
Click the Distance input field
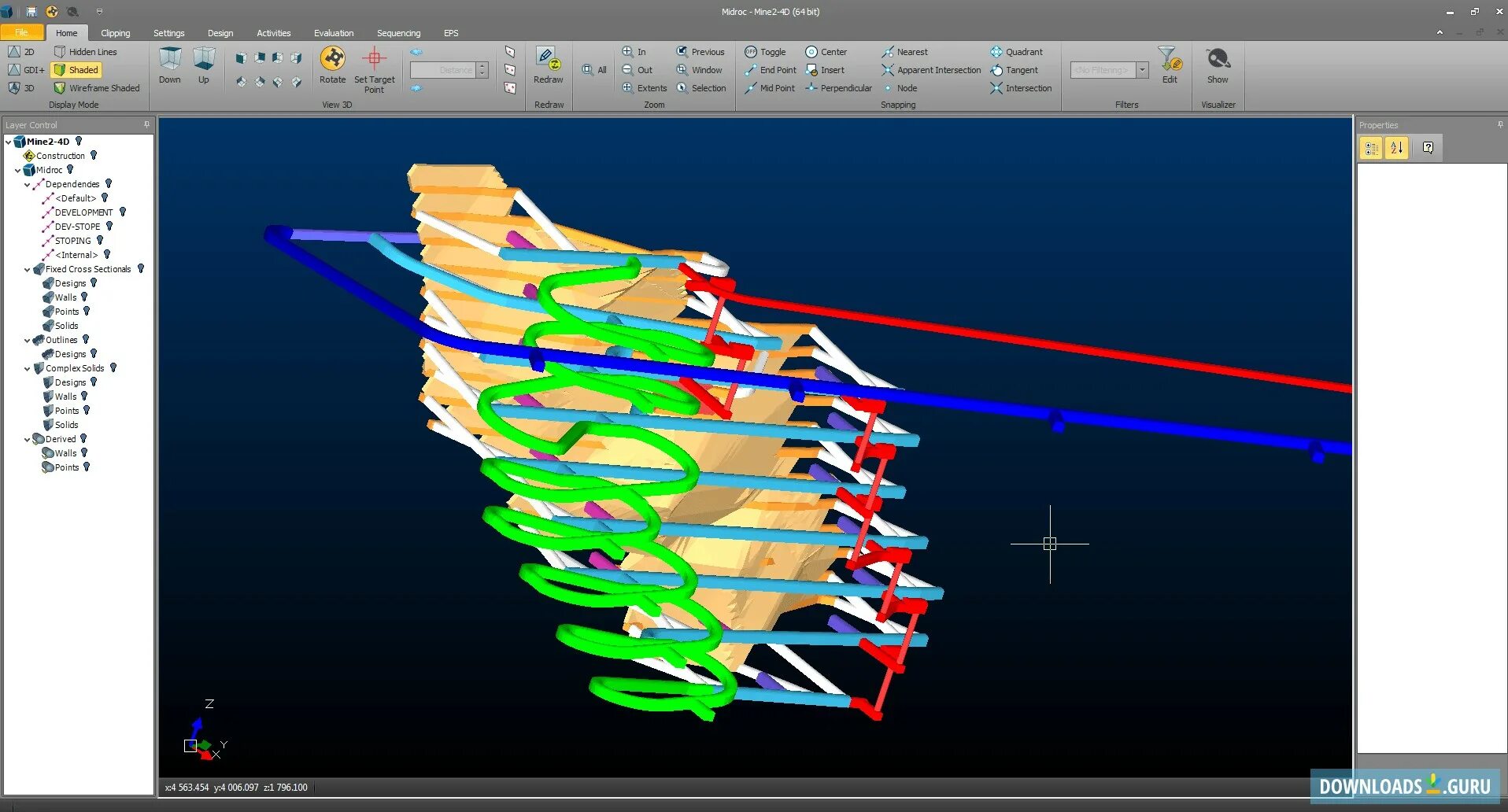pos(443,70)
